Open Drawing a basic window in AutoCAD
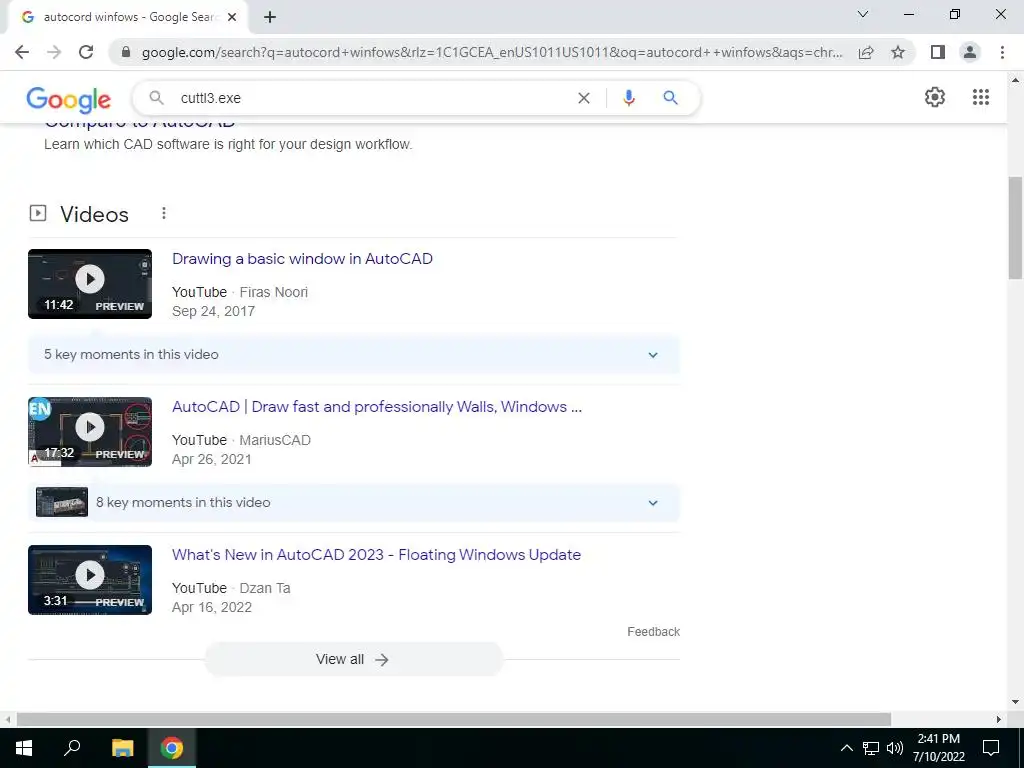 tap(302, 259)
